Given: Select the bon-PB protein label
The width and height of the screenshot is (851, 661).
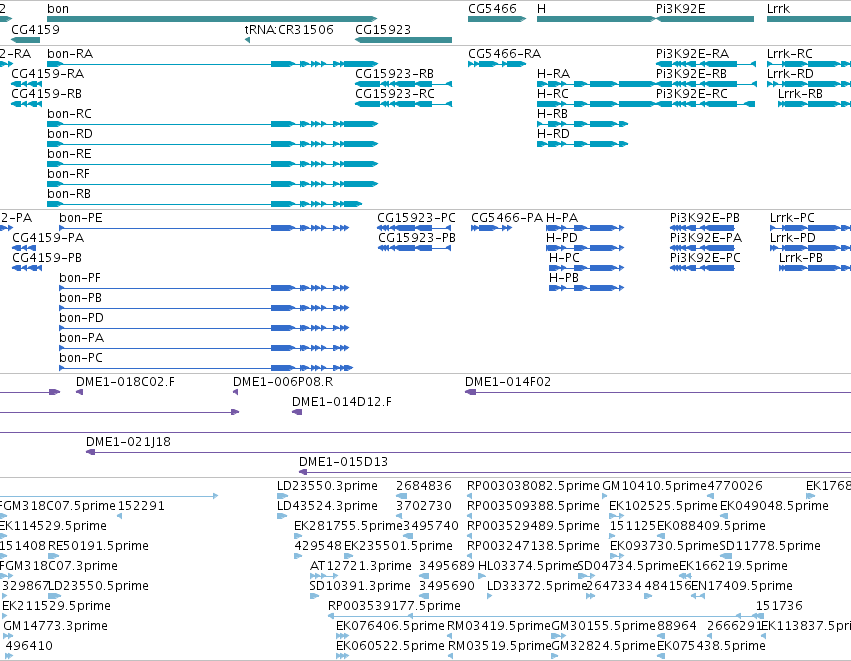Looking at the screenshot, I should point(81,298).
